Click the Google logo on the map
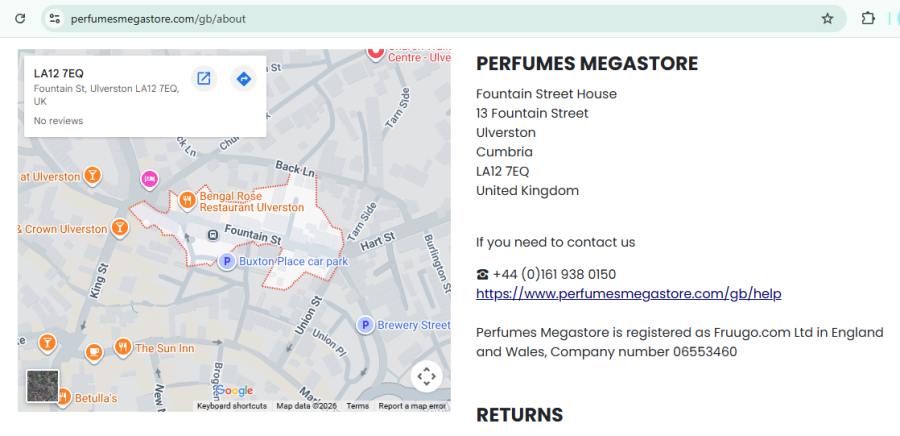 tap(234, 390)
